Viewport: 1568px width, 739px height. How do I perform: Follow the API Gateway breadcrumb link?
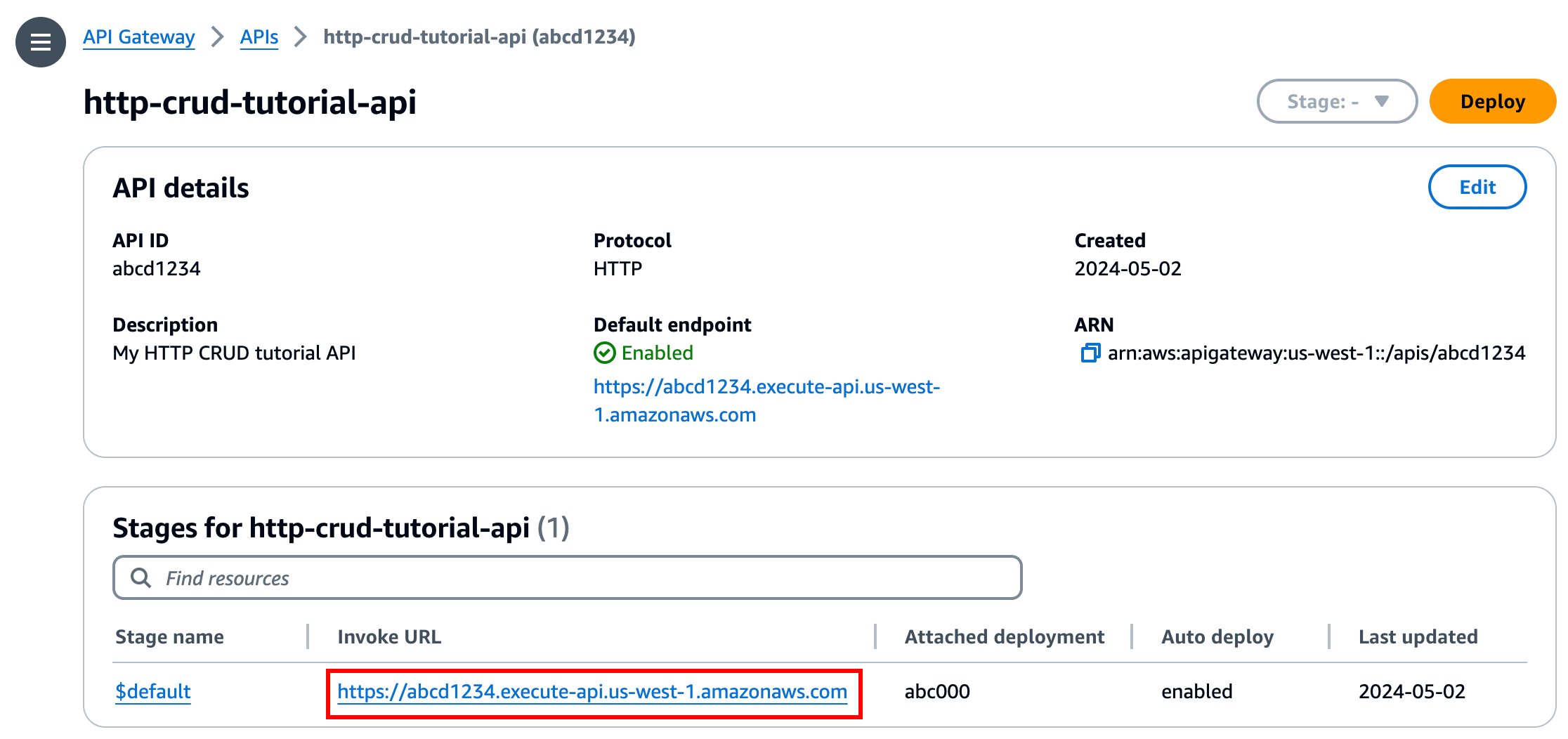(138, 37)
